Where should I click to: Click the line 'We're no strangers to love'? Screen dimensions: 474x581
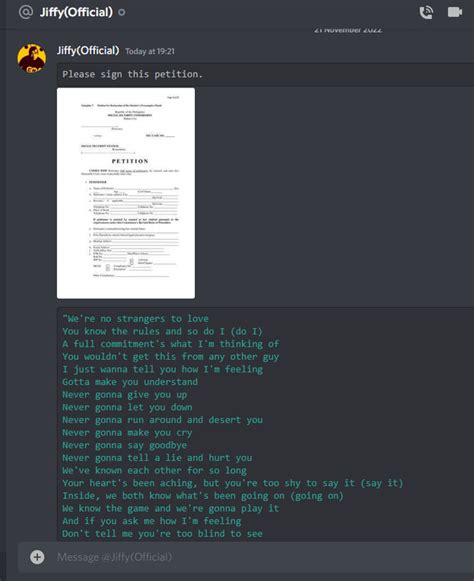point(136,319)
